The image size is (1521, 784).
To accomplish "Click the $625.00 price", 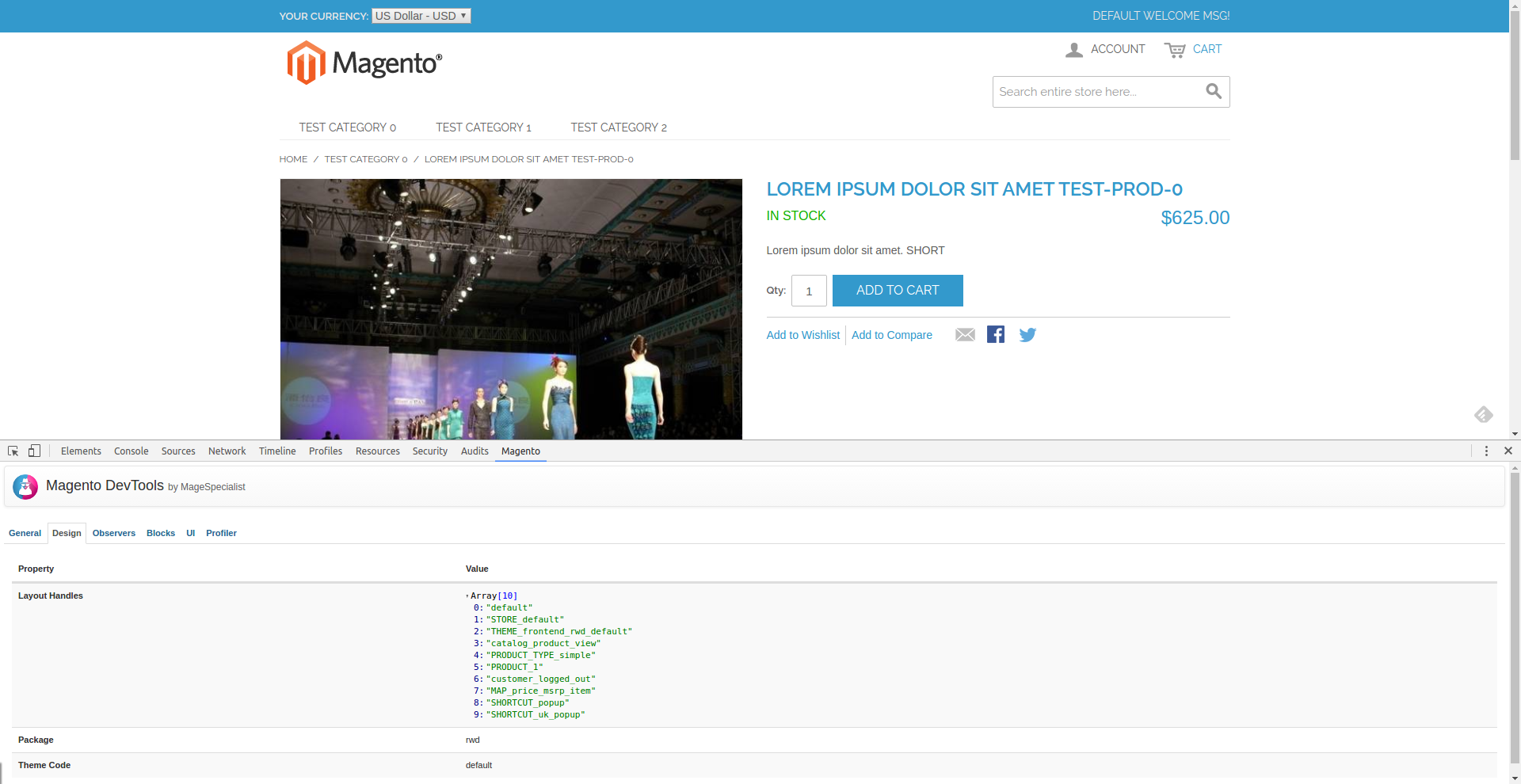I will coord(1195,218).
